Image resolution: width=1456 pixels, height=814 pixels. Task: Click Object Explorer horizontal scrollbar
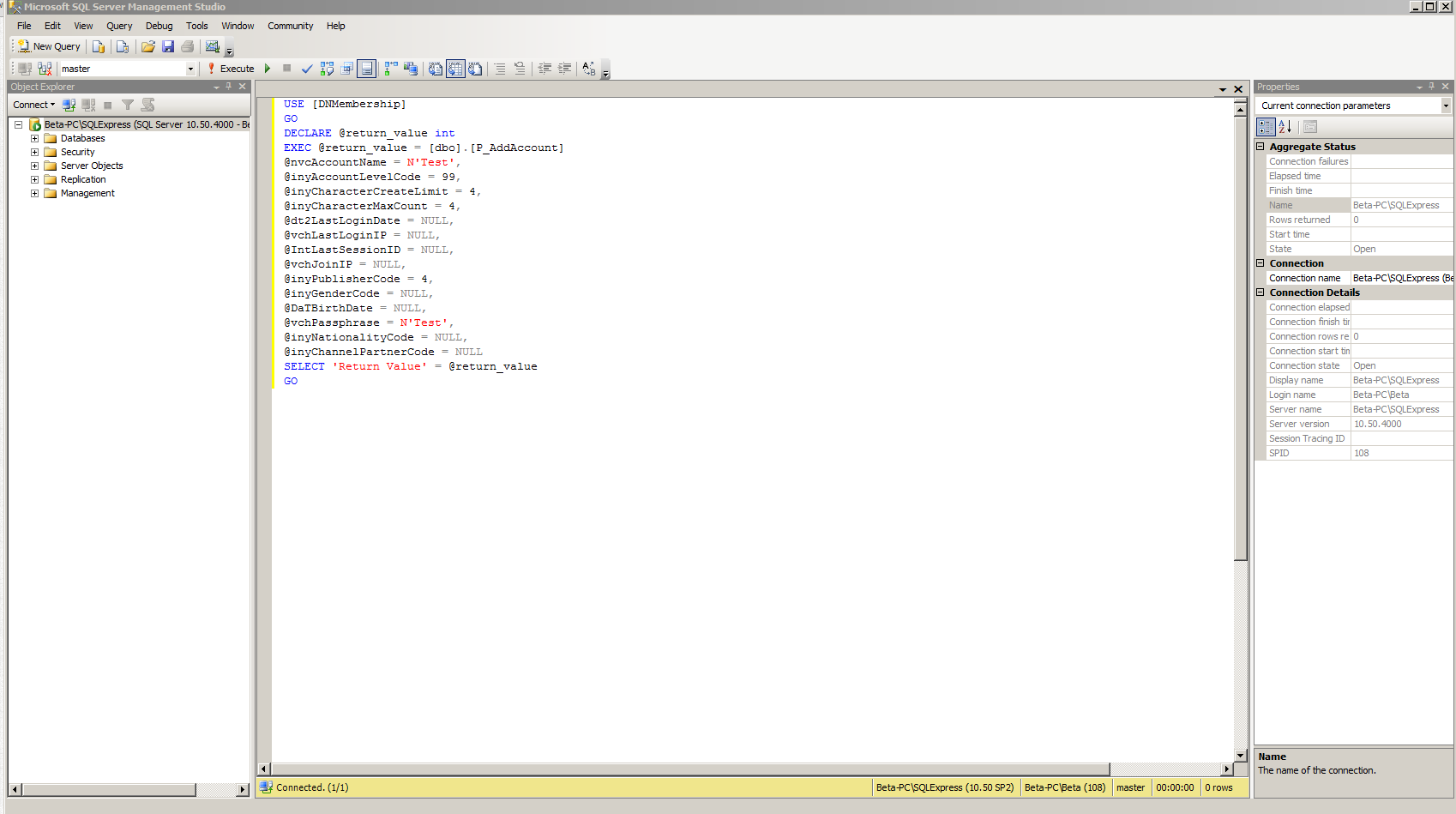pos(109,789)
